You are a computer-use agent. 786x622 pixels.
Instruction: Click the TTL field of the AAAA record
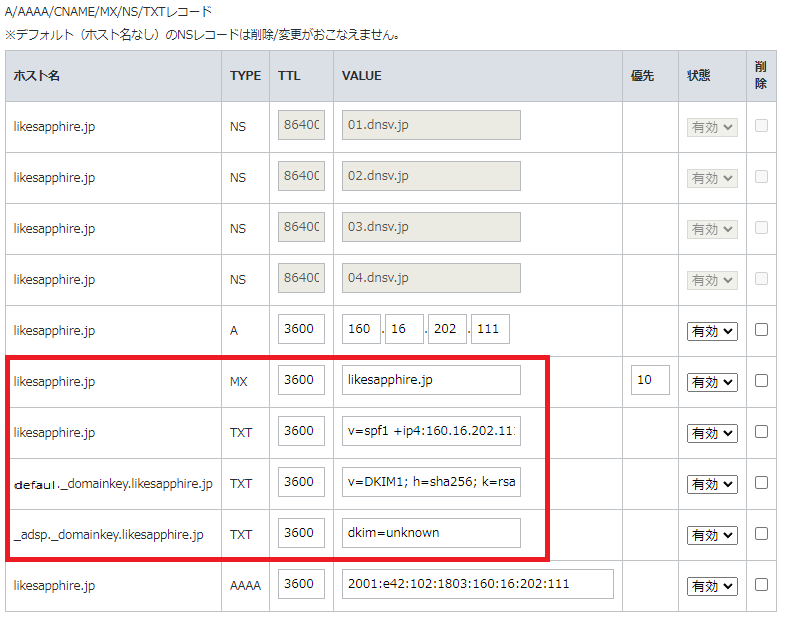coord(301,584)
